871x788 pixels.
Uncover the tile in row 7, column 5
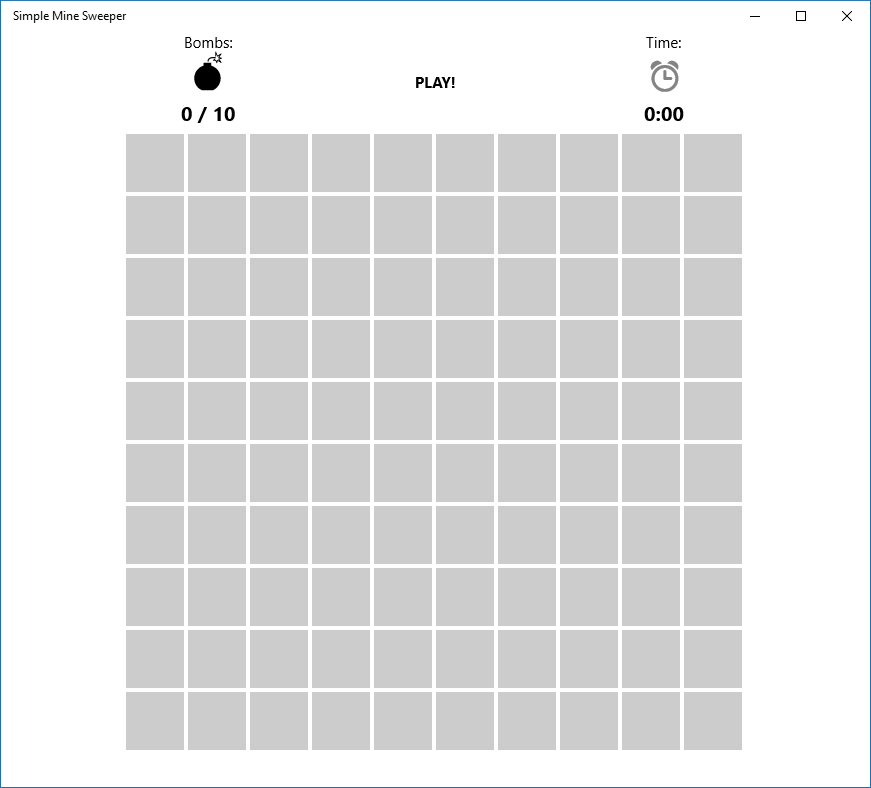click(403, 535)
